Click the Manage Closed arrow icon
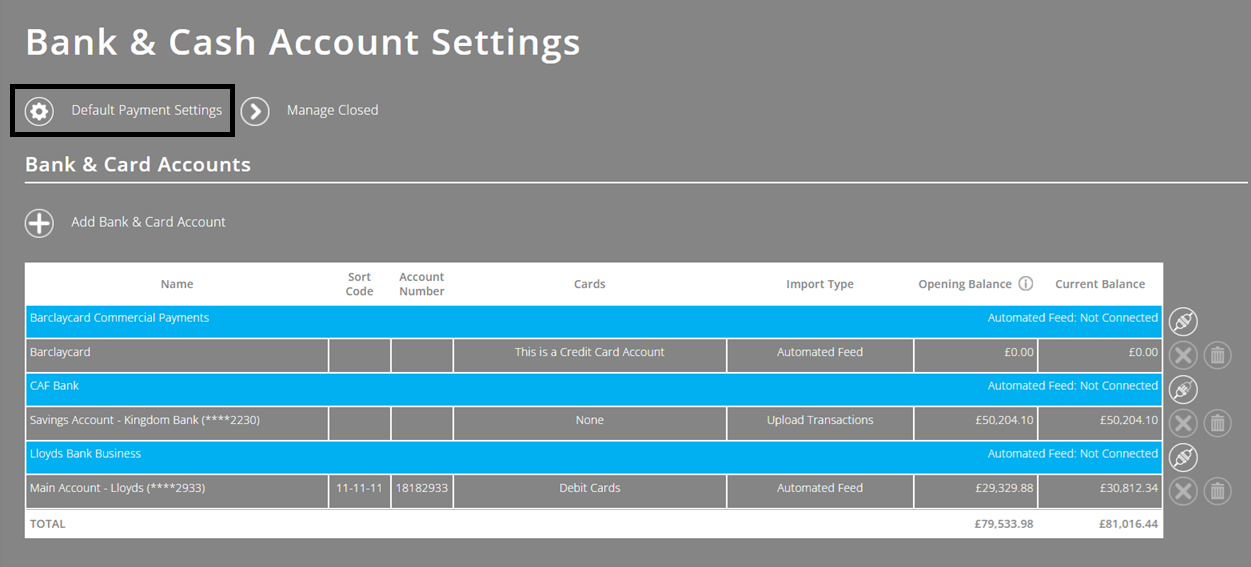1251x567 pixels. pyautogui.click(x=255, y=111)
